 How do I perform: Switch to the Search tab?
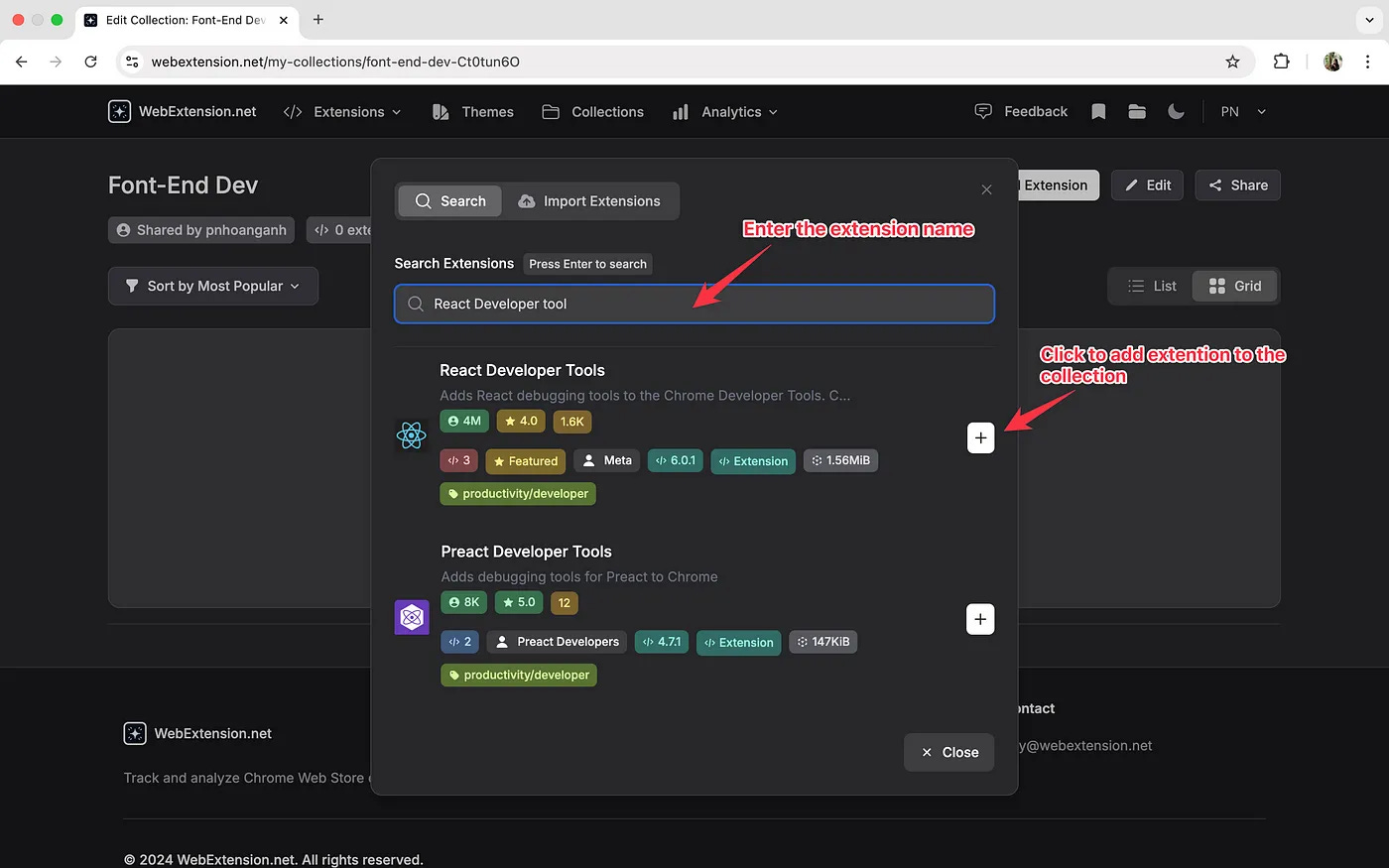coord(450,200)
